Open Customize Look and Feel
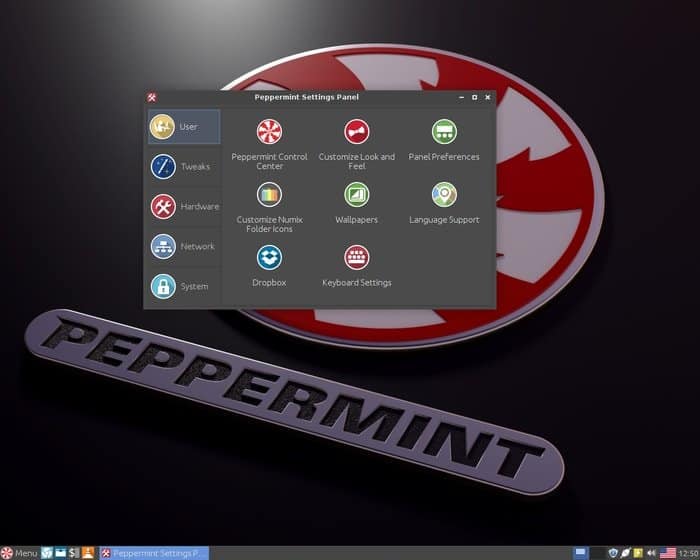Screen dimensions: 700x560 (357, 144)
